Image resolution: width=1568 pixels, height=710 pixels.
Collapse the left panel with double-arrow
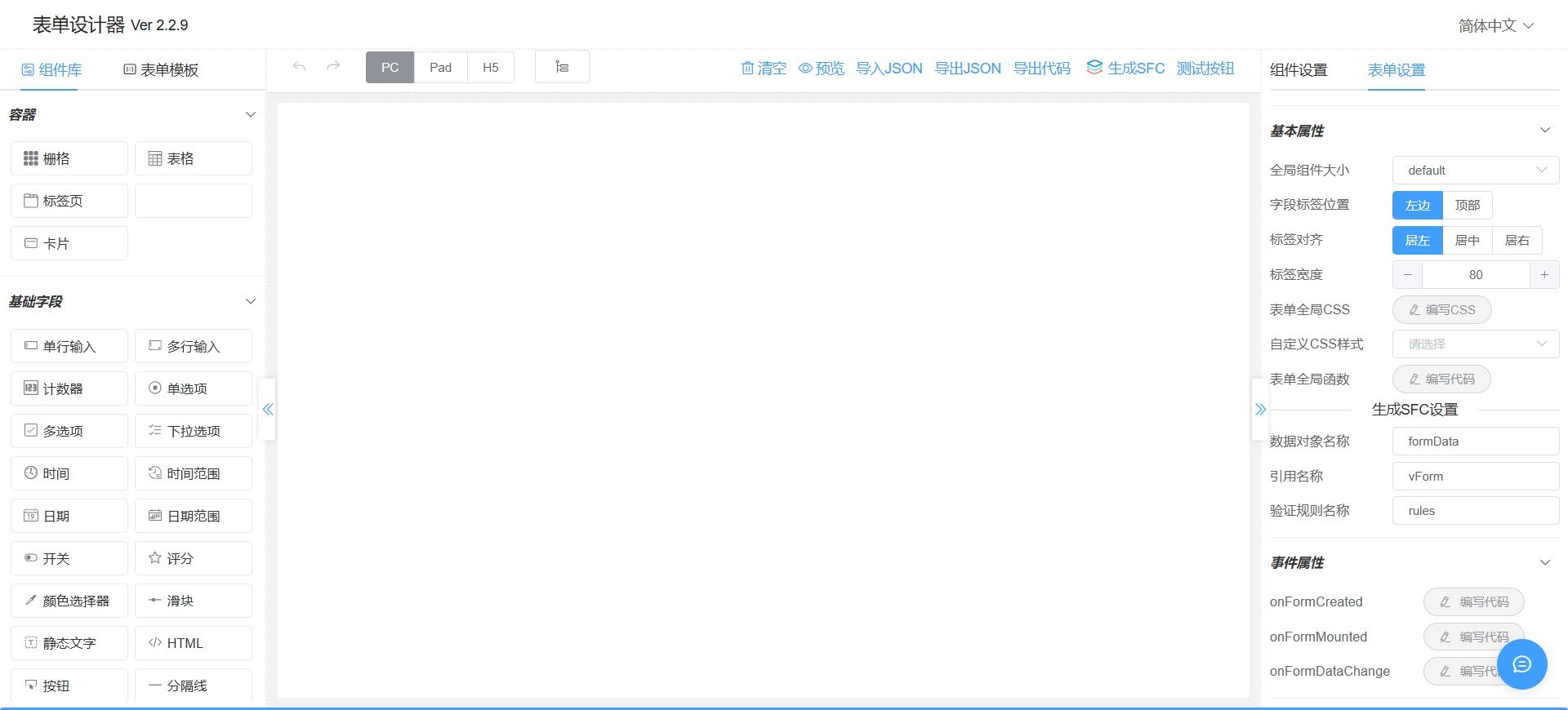tap(268, 410)
